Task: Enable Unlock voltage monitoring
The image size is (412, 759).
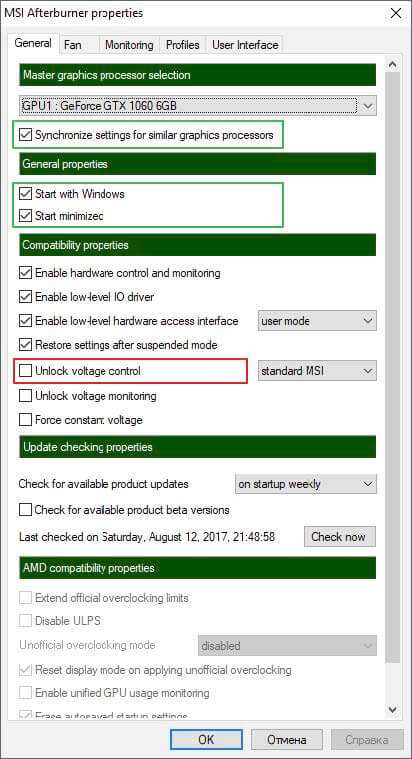Action: [x=25, y=396]
